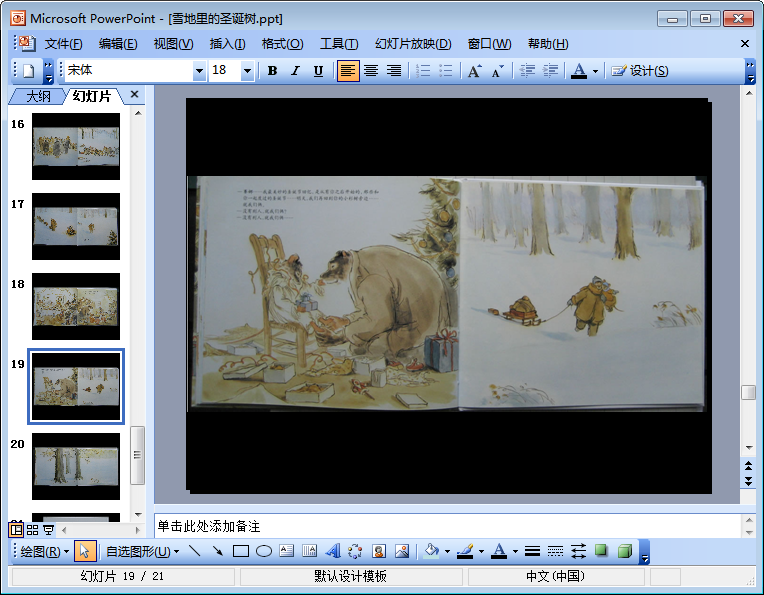Click the 设计 design button
Viewport: 764px width, 595px height.
(x=640, y=71)
